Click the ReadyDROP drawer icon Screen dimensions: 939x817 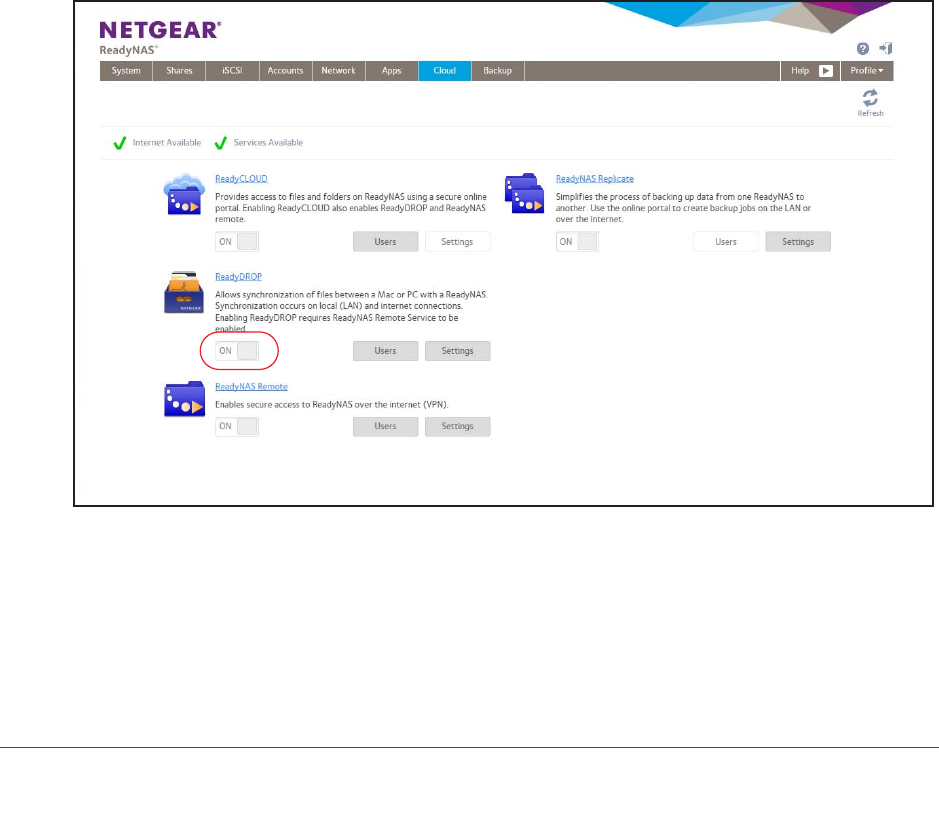click(x=184, y=292)
